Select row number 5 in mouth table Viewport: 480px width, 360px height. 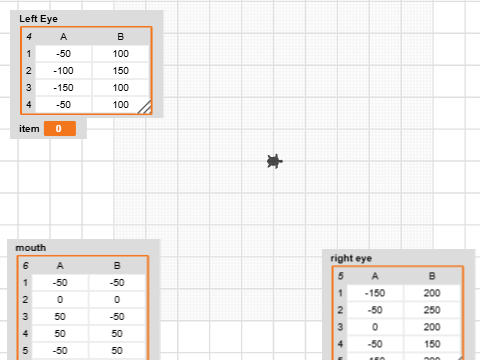point(25,351)
